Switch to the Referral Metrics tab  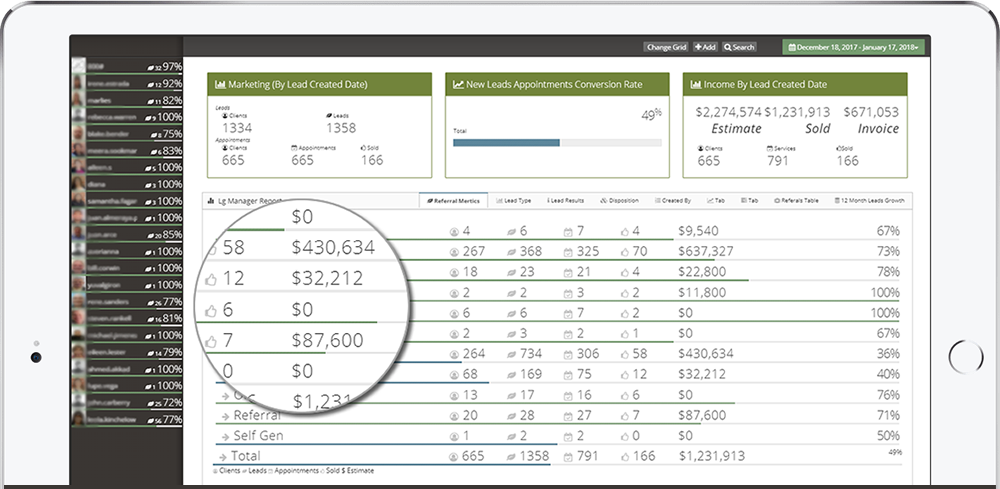(453, 201)
